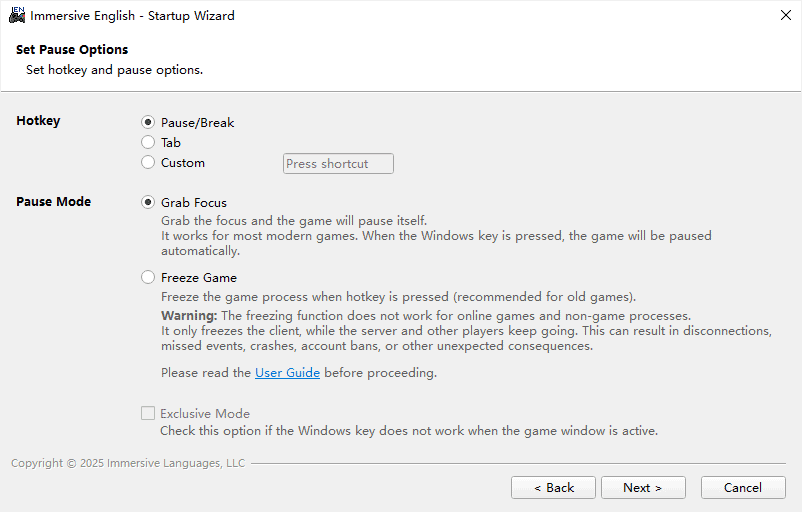Click the Hotkey section label
The width and height of the screenshot is (802, 512).
pos(38,121)
